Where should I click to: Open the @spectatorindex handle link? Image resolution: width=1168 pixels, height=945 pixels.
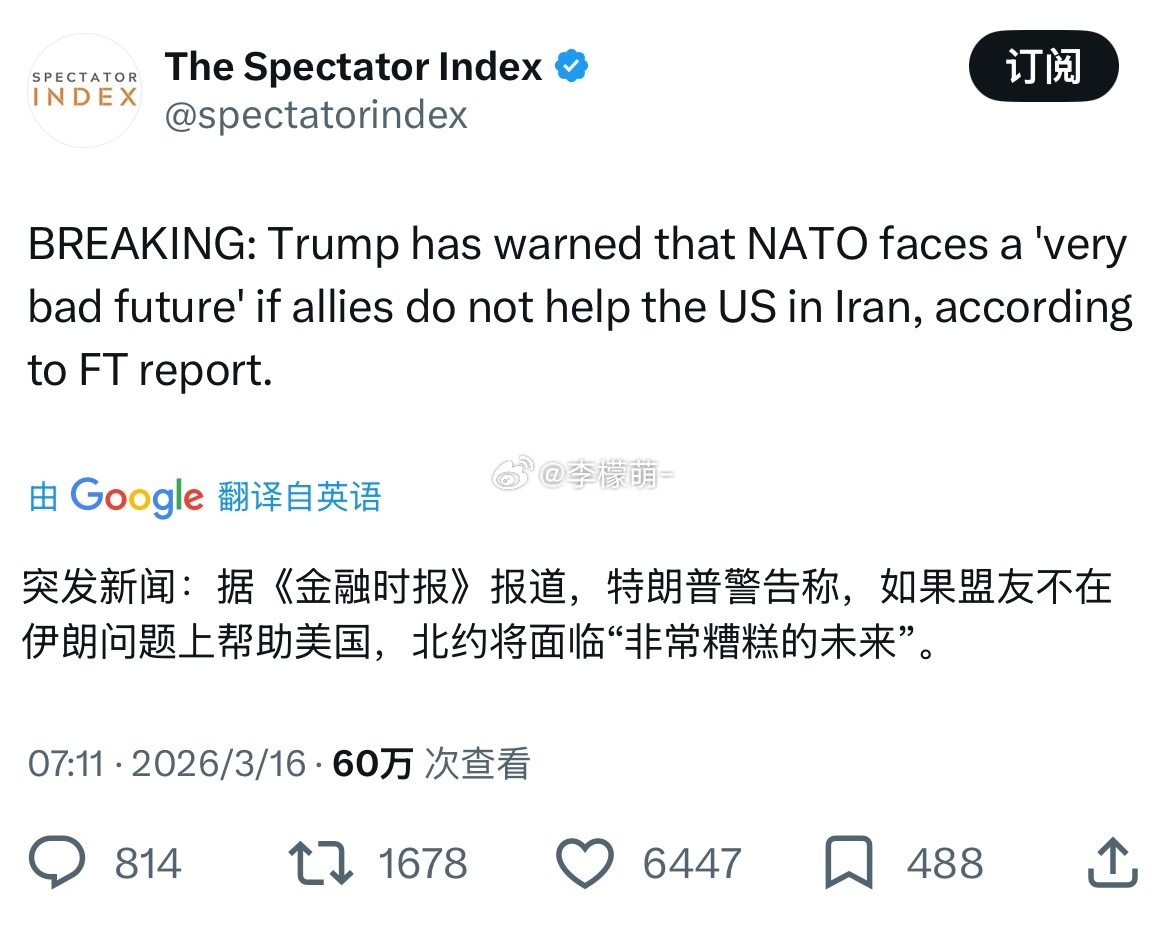(x=316, y=115)
